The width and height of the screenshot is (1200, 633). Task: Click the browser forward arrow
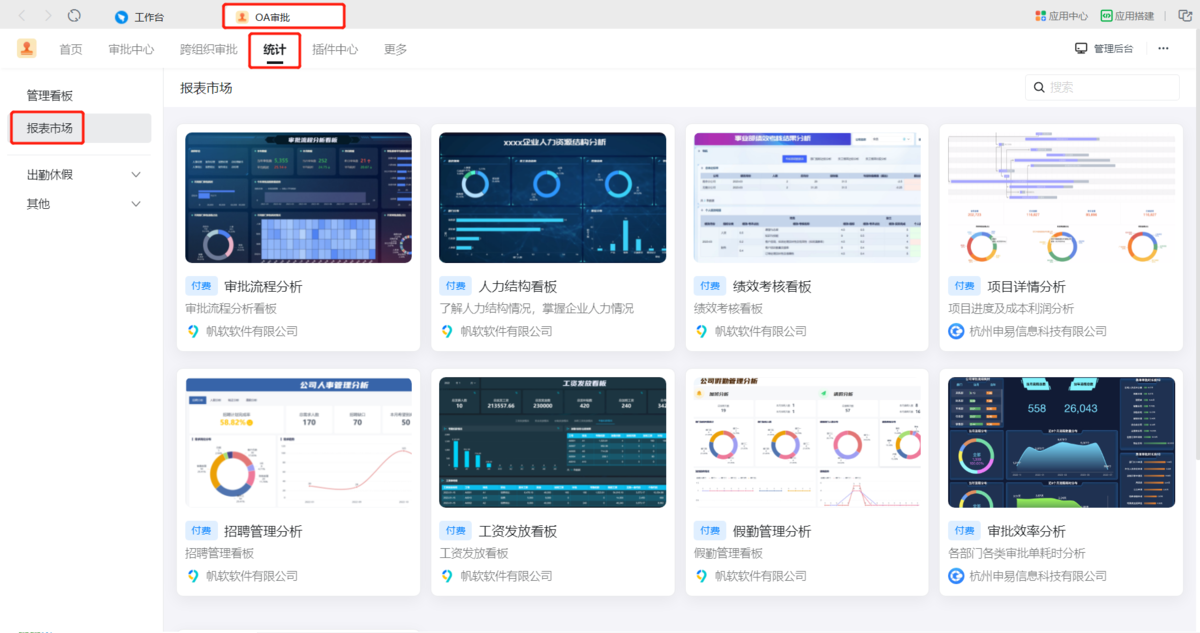(48, 16)
